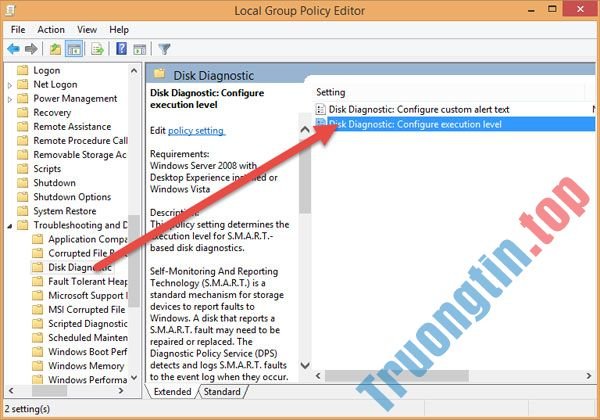This screenshot has height=420, width=600.
Task: Select the System Restore folder
Action: pos(64,211)
